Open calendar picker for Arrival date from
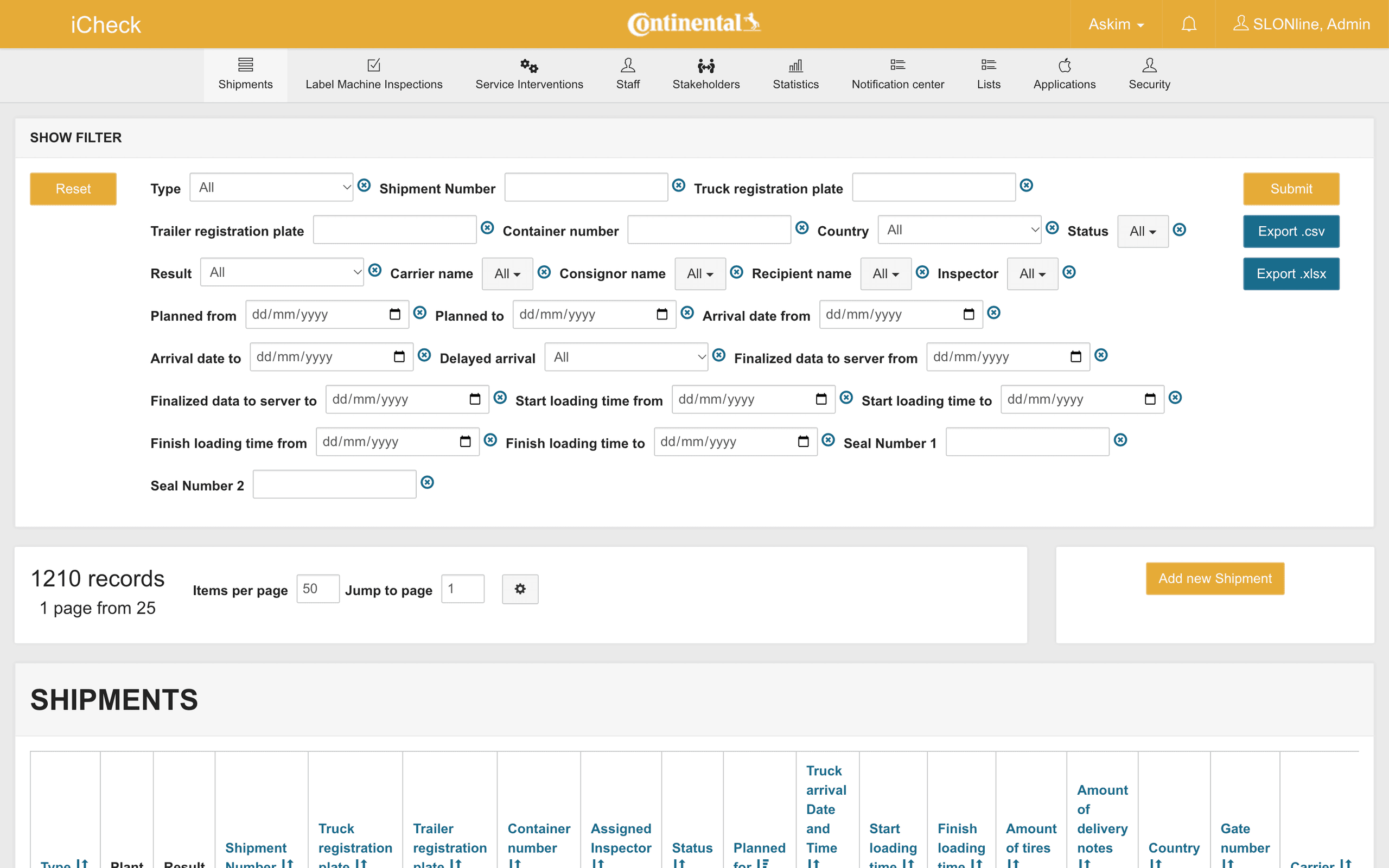 coord(969,314)
